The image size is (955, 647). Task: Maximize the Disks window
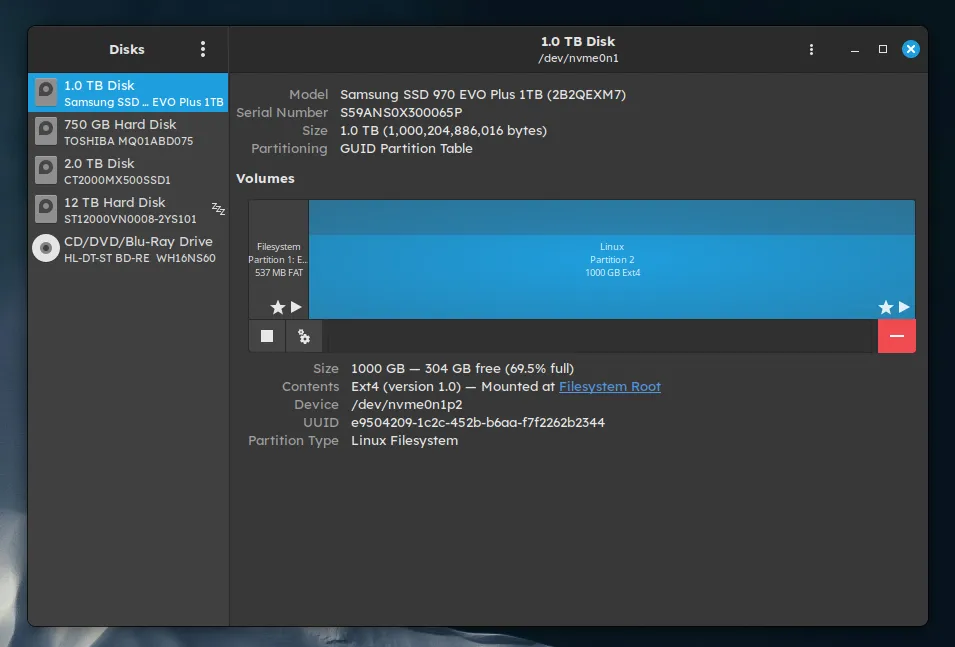[883, 49]
